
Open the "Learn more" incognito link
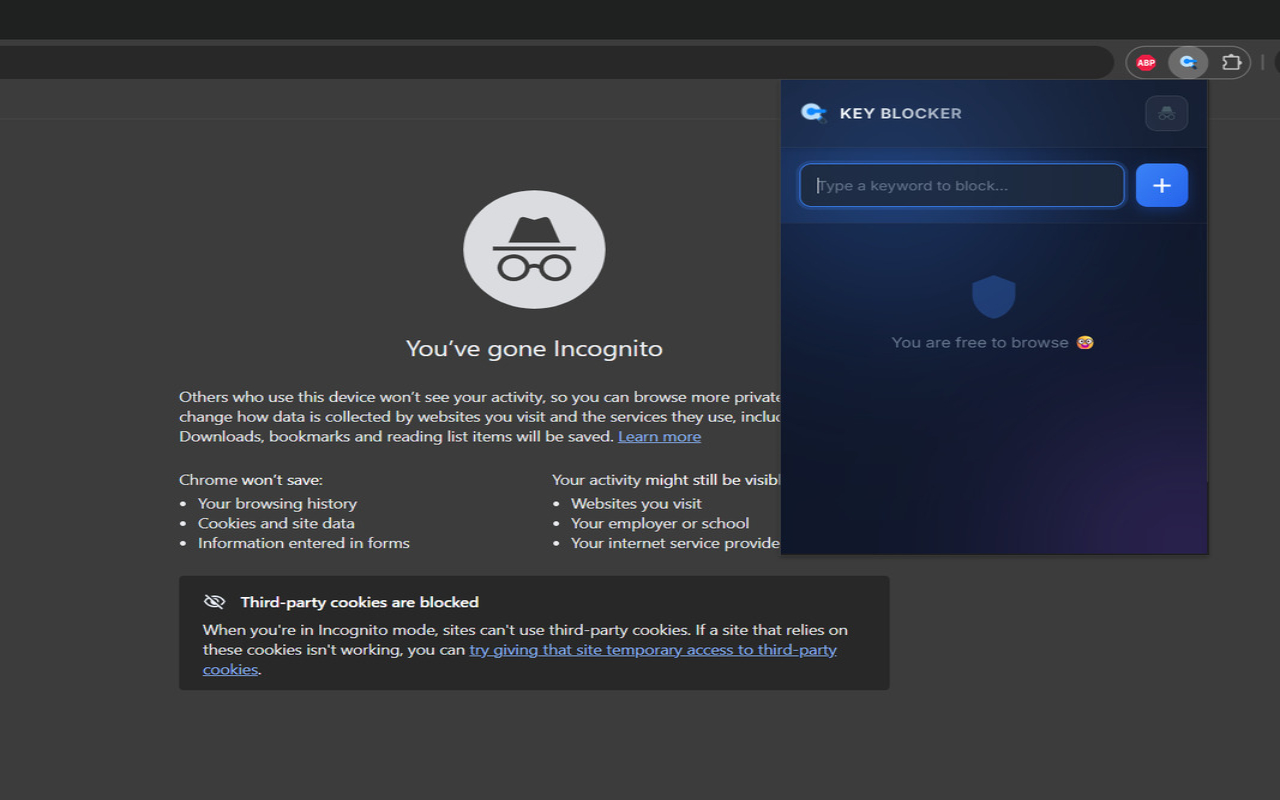(x=659, y=437)
